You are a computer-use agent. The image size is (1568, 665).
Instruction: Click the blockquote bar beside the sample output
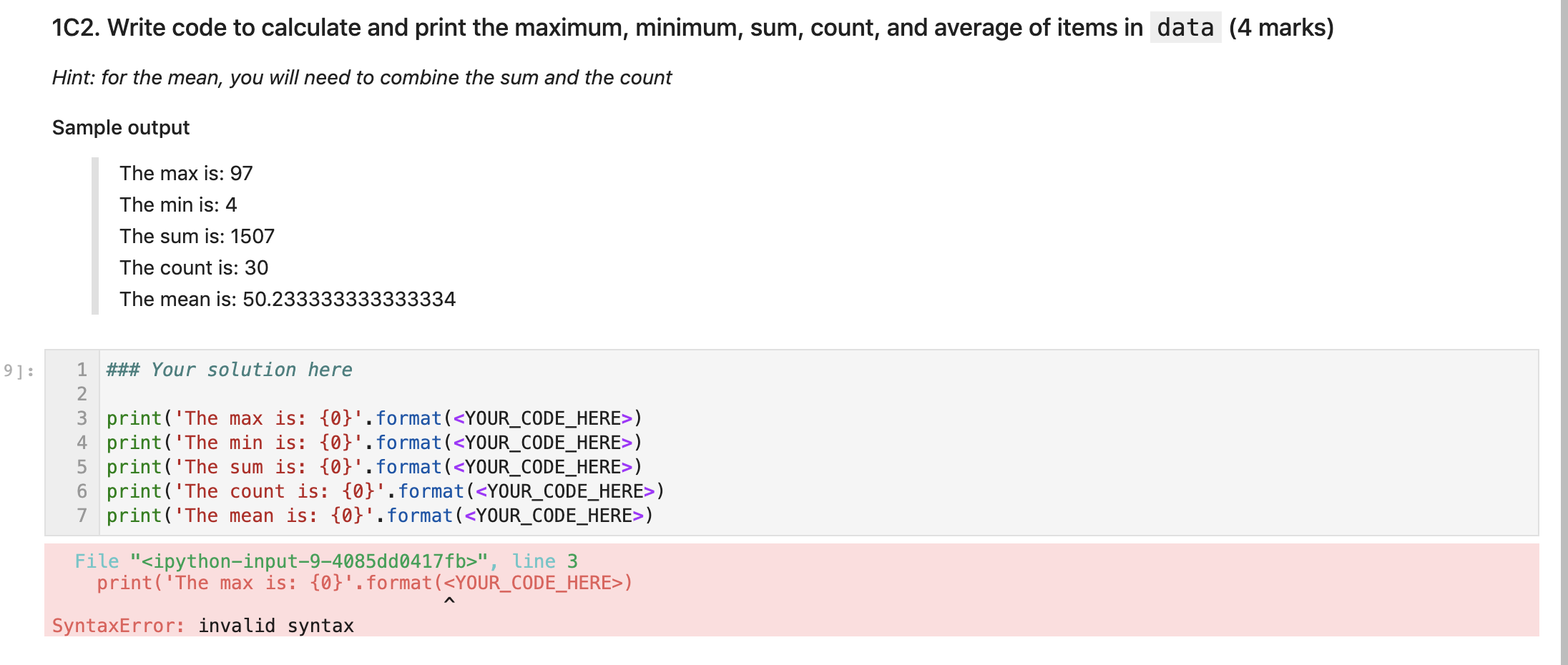[95, 236]
